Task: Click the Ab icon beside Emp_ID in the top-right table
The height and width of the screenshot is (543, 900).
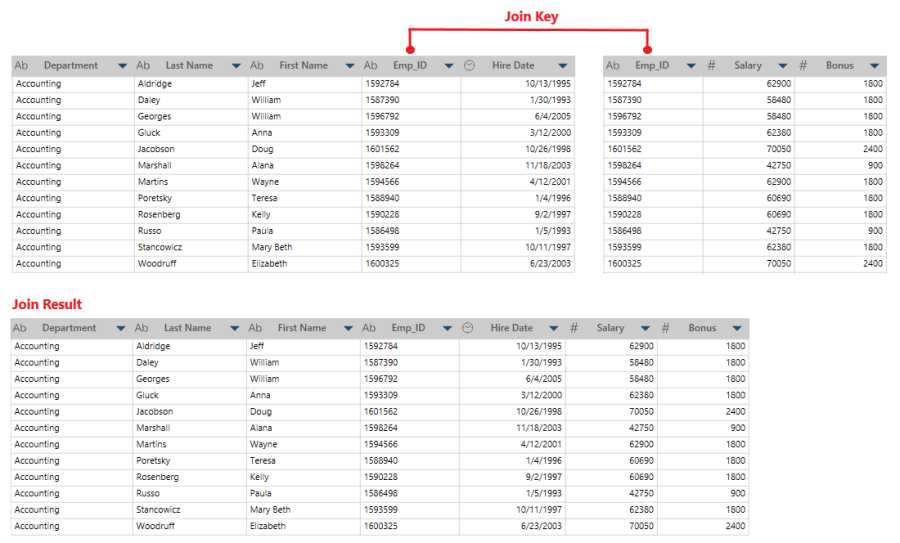Action: point(613,66)
